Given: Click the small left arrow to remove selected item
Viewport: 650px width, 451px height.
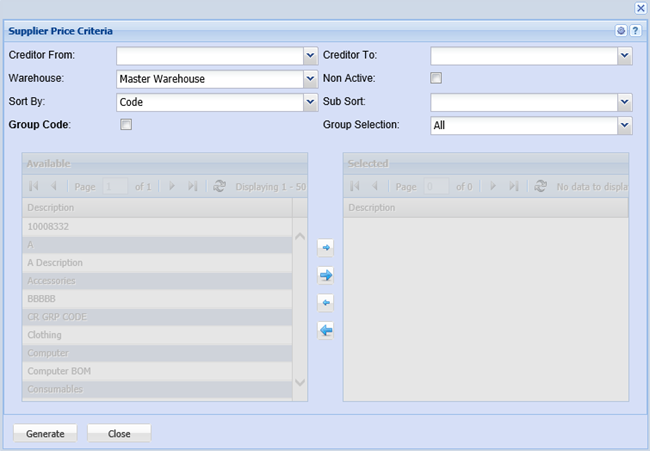Looking at the screenshot, I should [x=325, y=302].
